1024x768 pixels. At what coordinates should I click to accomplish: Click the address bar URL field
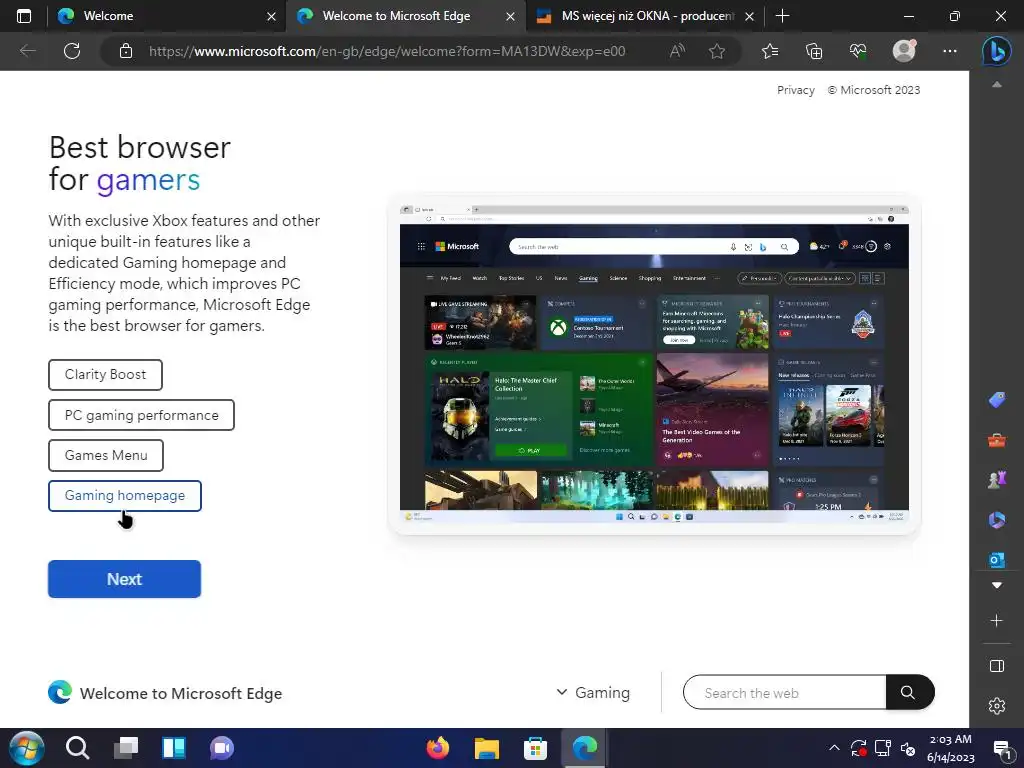point(387,51)
